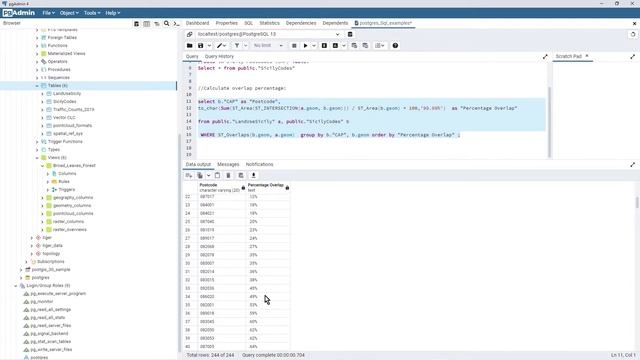Open the PSQL terminal icon
This screenshot has height=360, width=640.
point(176,24)
